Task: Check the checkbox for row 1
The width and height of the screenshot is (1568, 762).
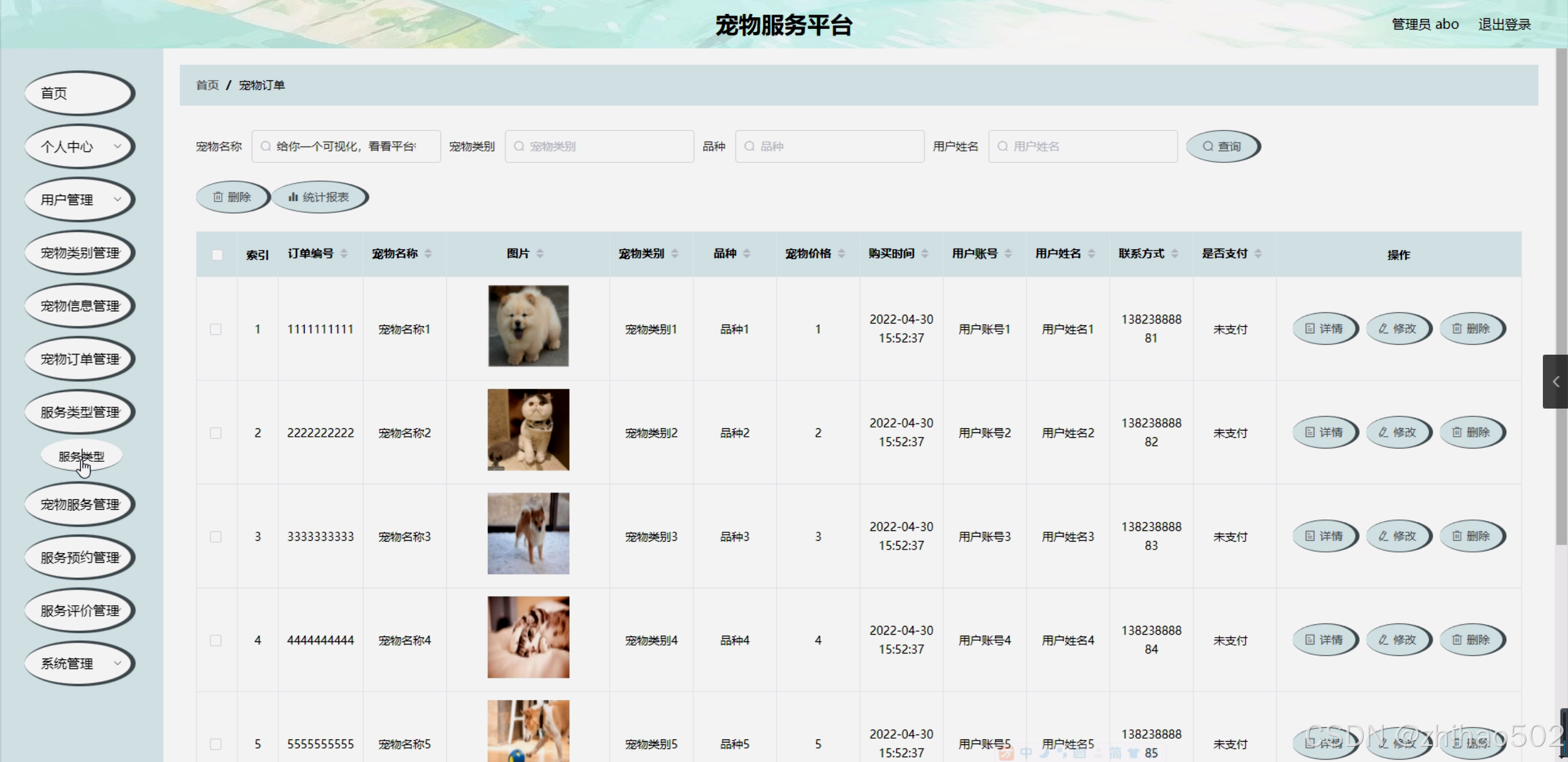Action: tap(216, 330)
